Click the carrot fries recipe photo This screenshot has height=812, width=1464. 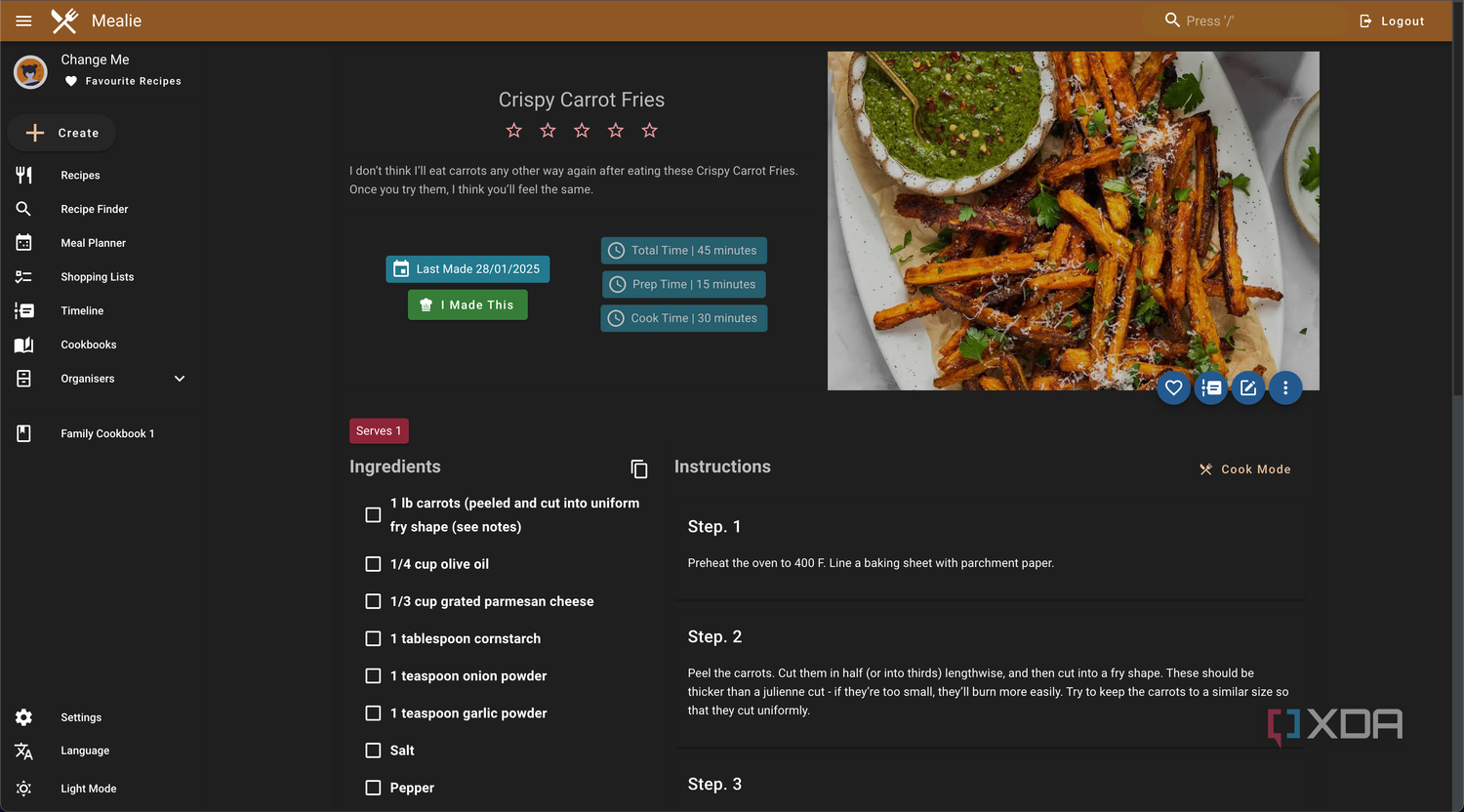pos(1074,221)
